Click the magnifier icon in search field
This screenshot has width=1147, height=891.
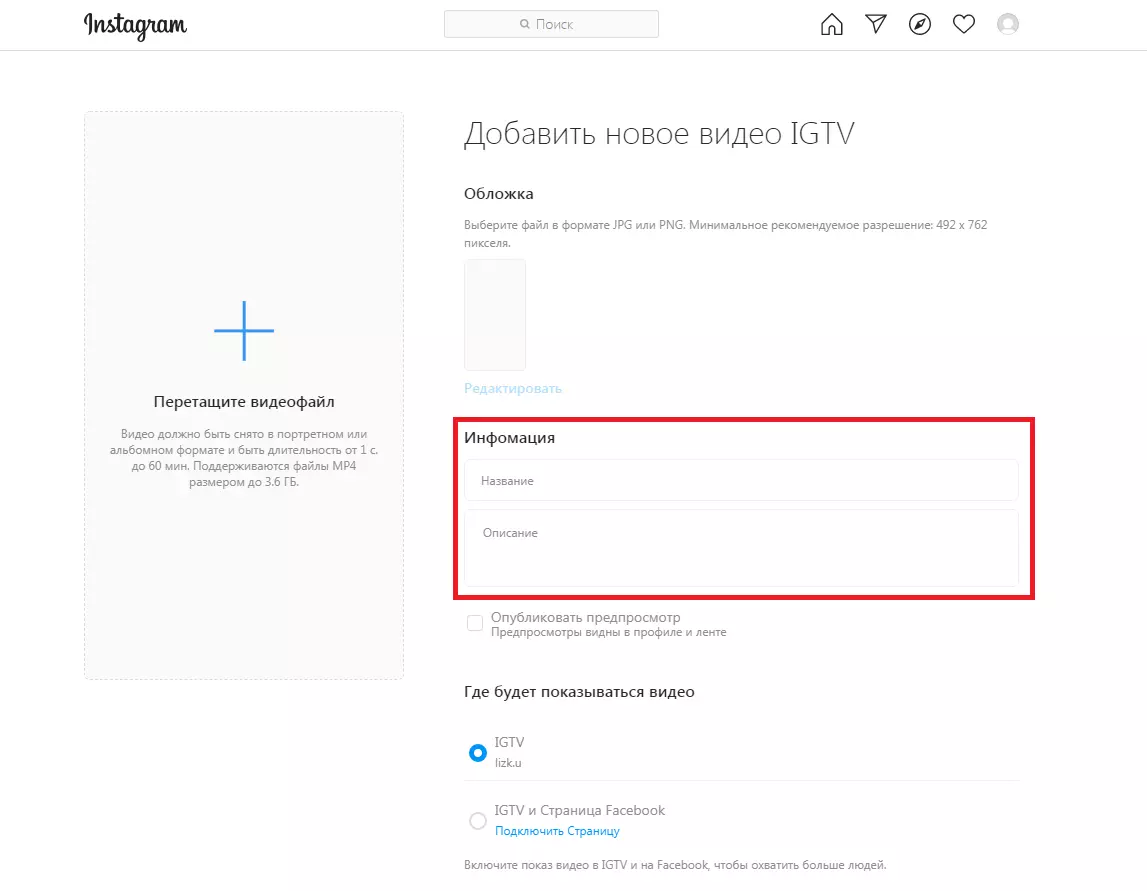pyautogui.click(x=524, y=24)
